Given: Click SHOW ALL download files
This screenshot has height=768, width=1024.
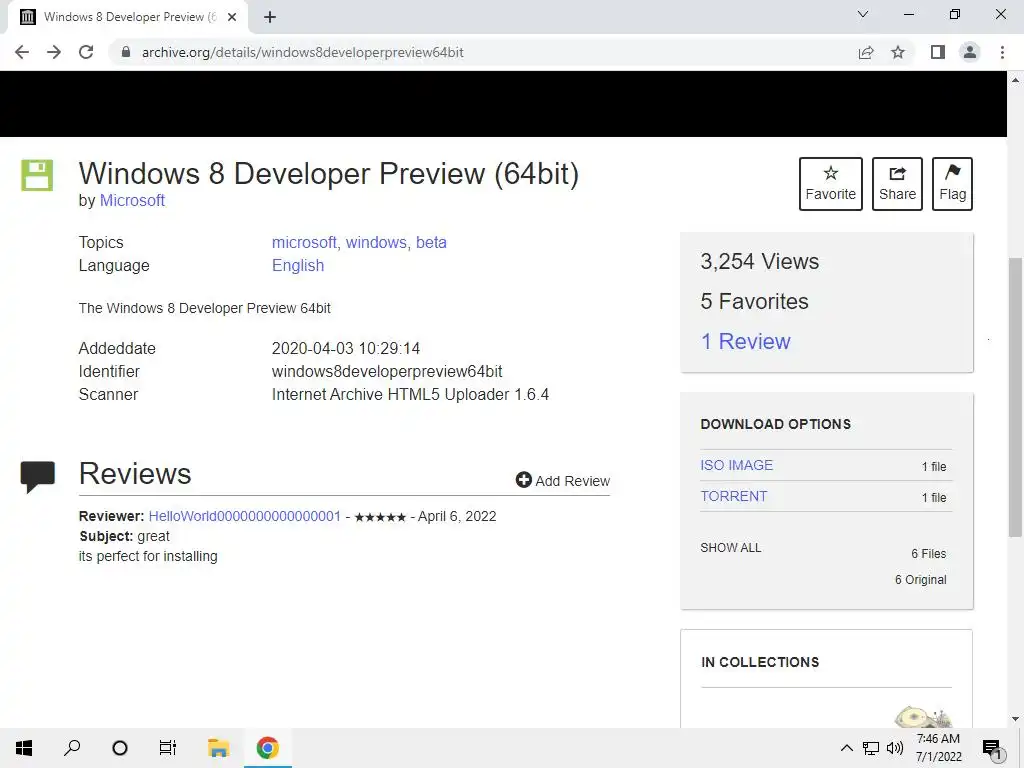Looking at the screenshot, I should (731, 547).
